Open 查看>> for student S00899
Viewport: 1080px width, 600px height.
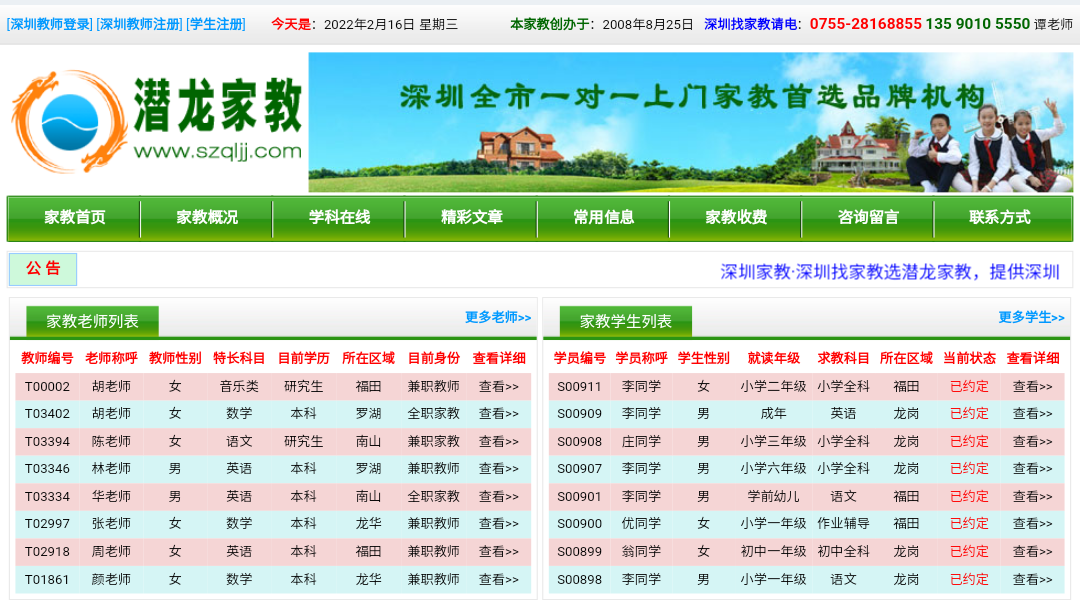(1032, 551)
